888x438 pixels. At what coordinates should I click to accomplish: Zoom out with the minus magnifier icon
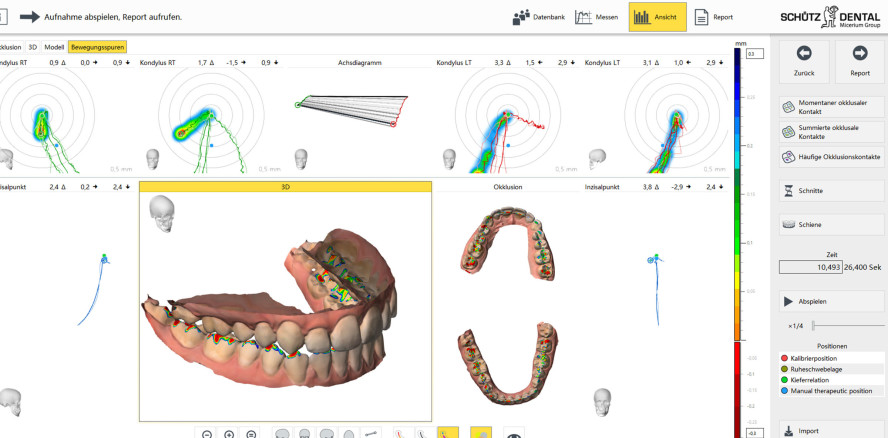(x=207, y=434)
